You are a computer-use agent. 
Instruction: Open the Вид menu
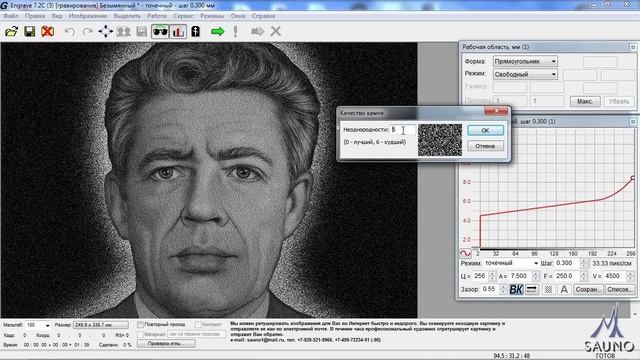coord(57,16)
